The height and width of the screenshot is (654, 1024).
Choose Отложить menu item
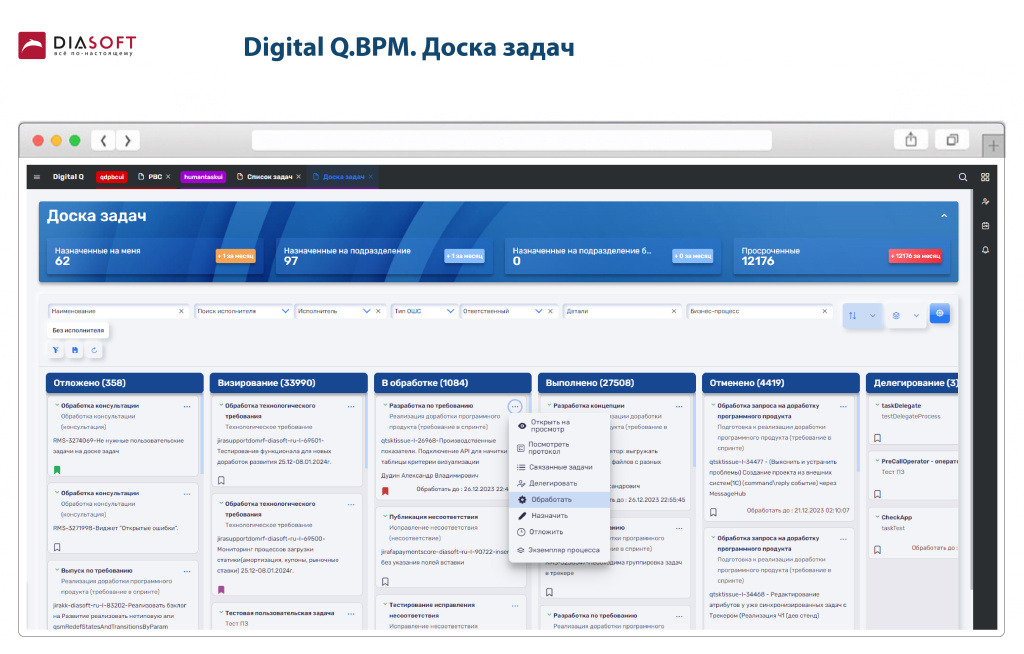(559, 532)
